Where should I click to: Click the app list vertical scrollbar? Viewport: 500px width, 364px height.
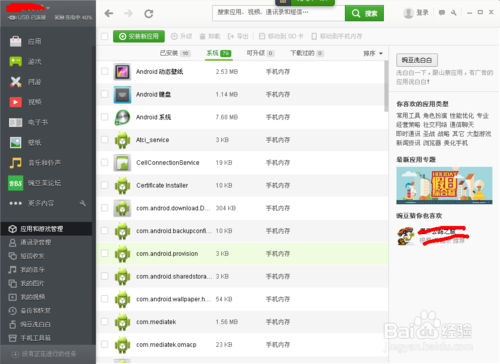[386, 86]
